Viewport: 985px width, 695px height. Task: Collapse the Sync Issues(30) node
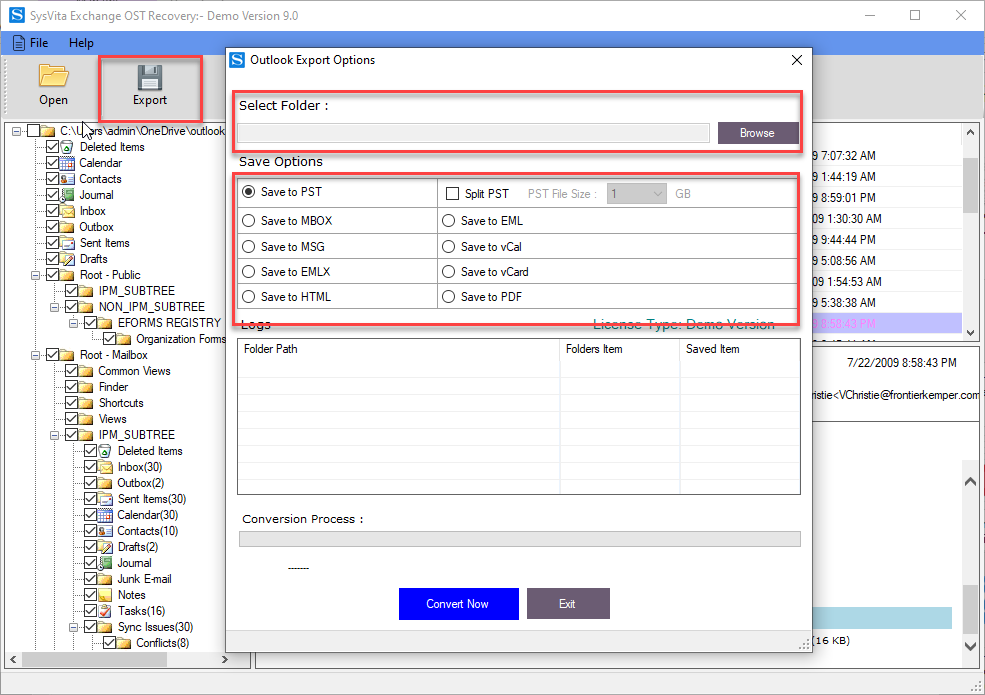coord(73,627)
